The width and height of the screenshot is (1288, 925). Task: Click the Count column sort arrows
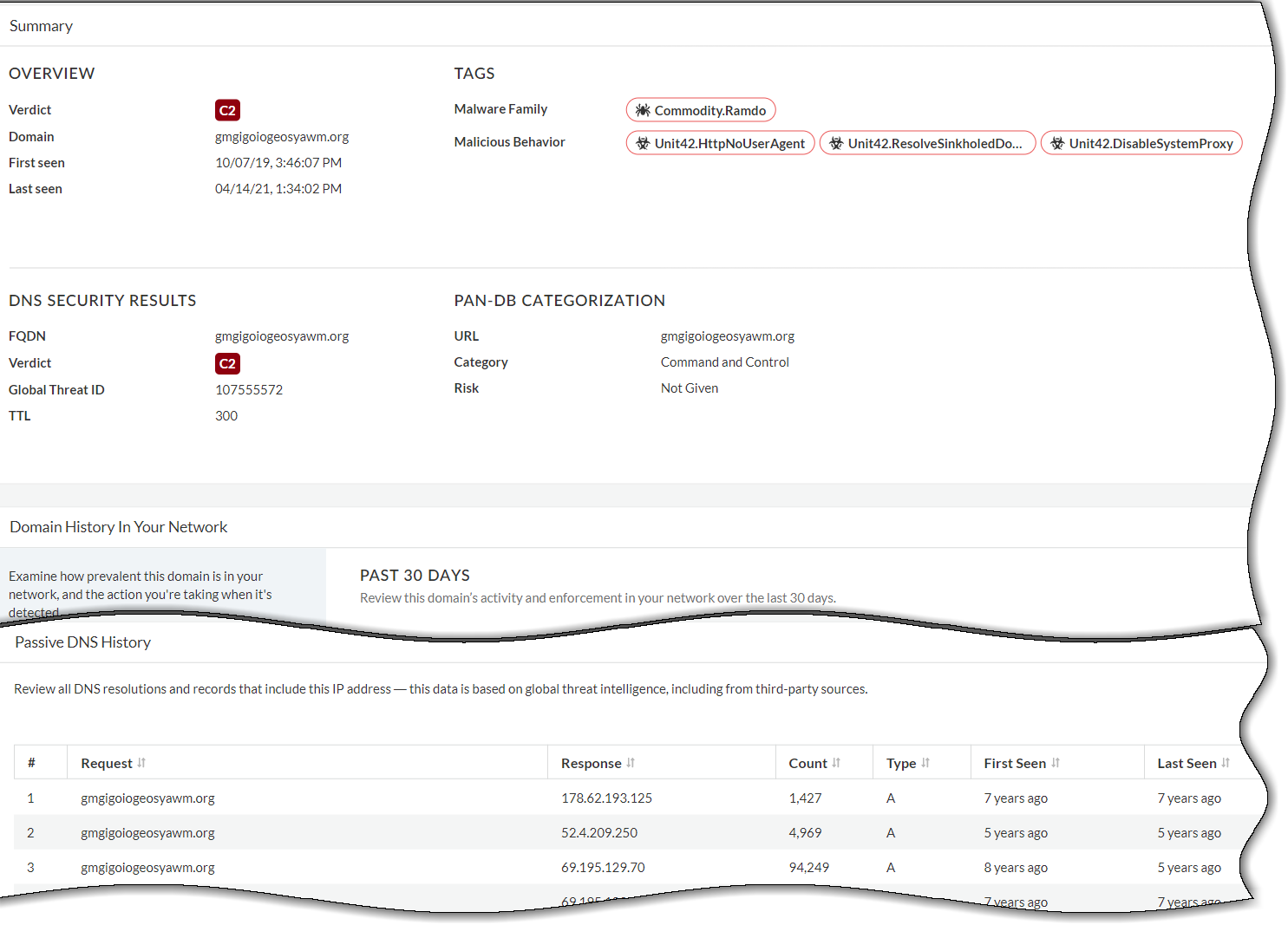[836, 763]
